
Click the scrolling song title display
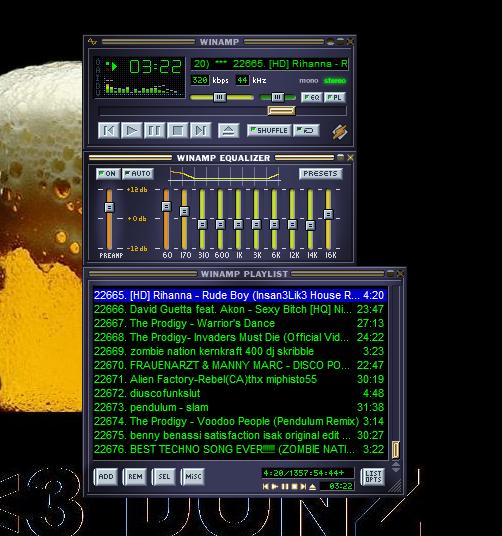tap(270, 64)
